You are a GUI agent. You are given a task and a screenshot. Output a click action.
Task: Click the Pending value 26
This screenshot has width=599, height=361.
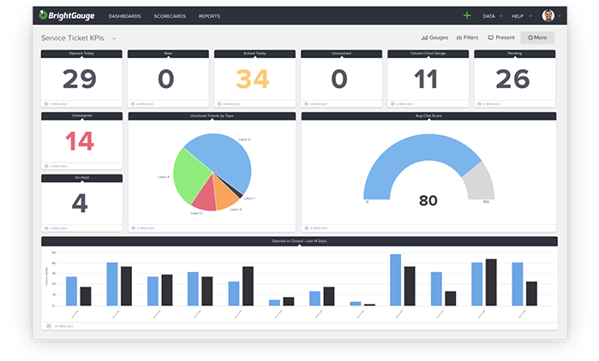tap(513, 79)
